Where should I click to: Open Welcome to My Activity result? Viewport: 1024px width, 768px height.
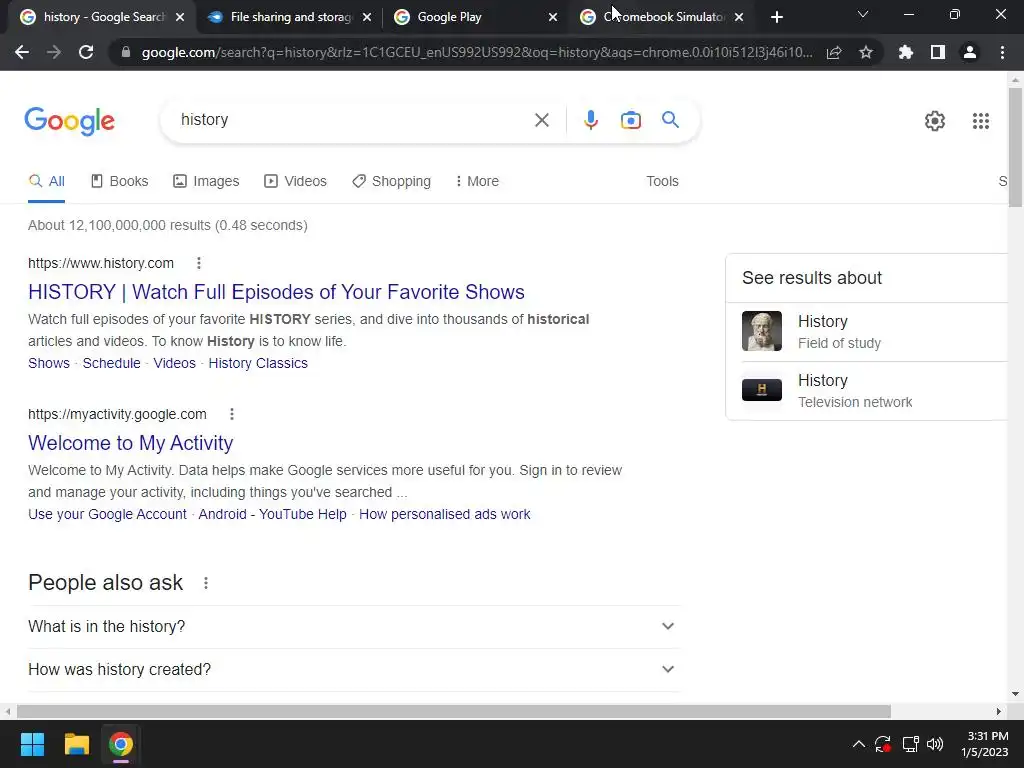pyautogui.click(x=131, y=443)
